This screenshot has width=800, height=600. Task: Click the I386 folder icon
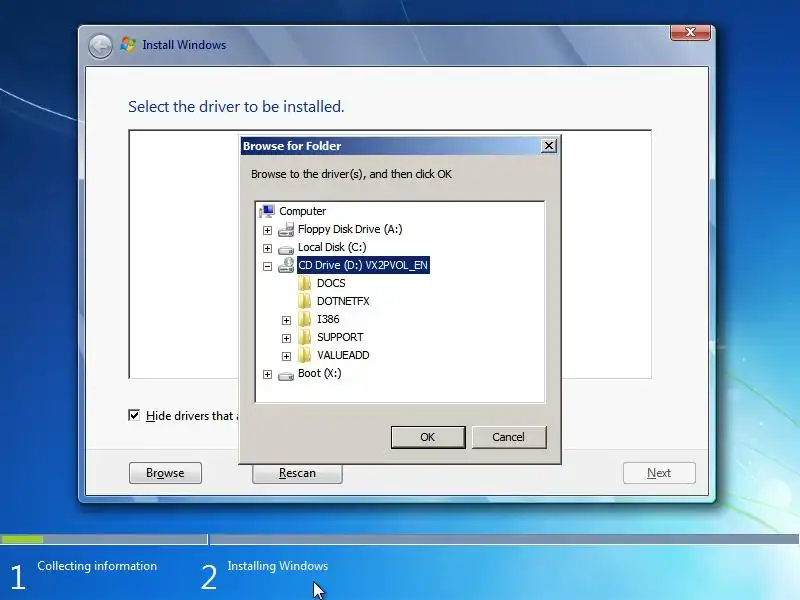pyautogui.click(x=305, y=319)
